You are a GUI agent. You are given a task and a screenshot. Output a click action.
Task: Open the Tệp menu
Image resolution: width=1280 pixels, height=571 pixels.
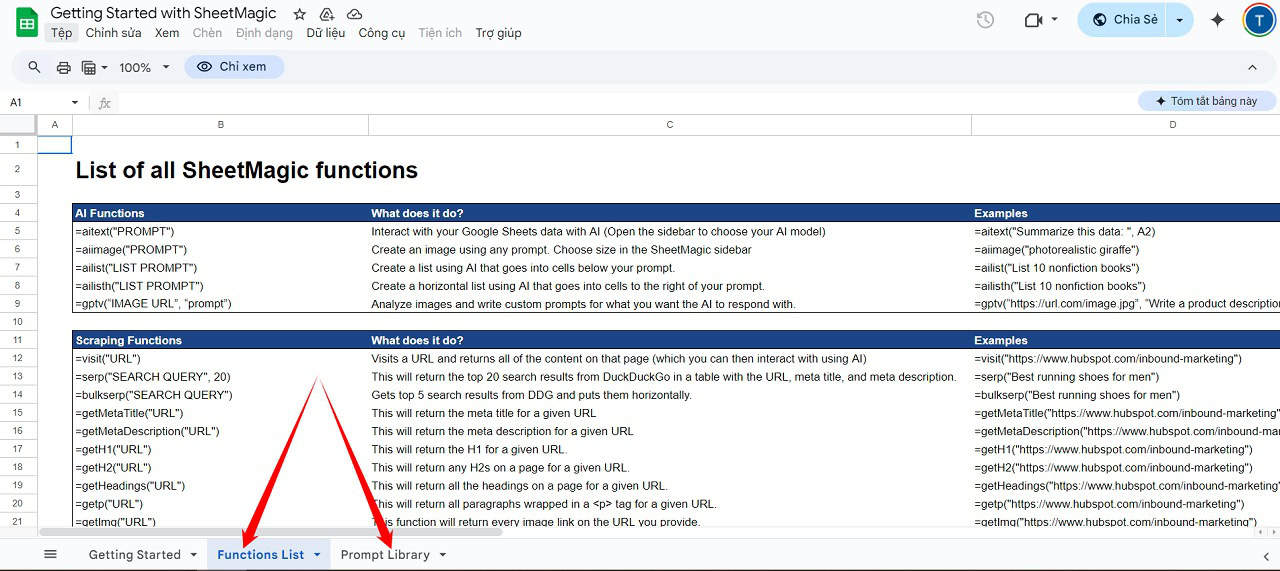click(62, 33)
